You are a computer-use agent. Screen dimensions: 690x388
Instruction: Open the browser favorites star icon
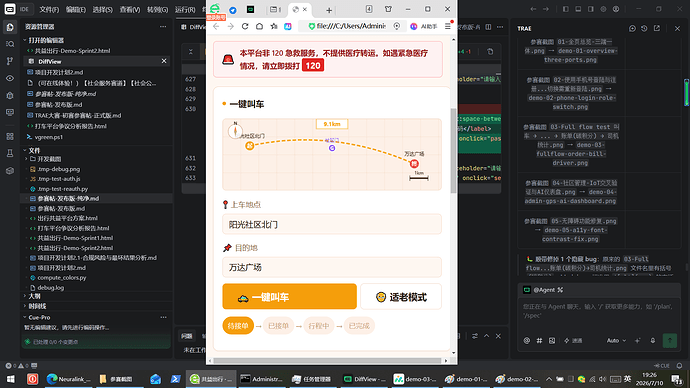(x=274, y=26)
